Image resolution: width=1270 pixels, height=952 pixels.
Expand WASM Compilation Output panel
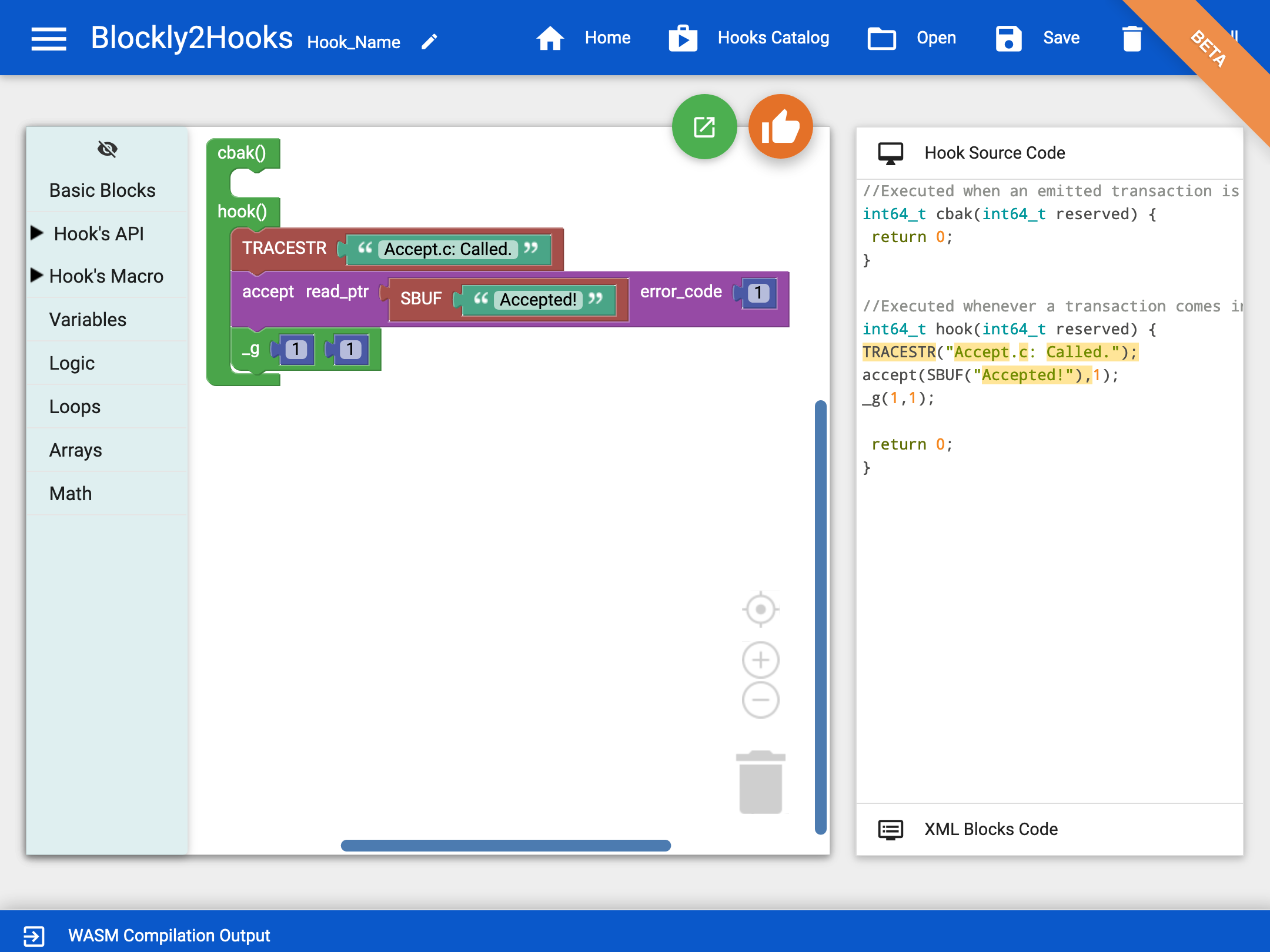169,935
